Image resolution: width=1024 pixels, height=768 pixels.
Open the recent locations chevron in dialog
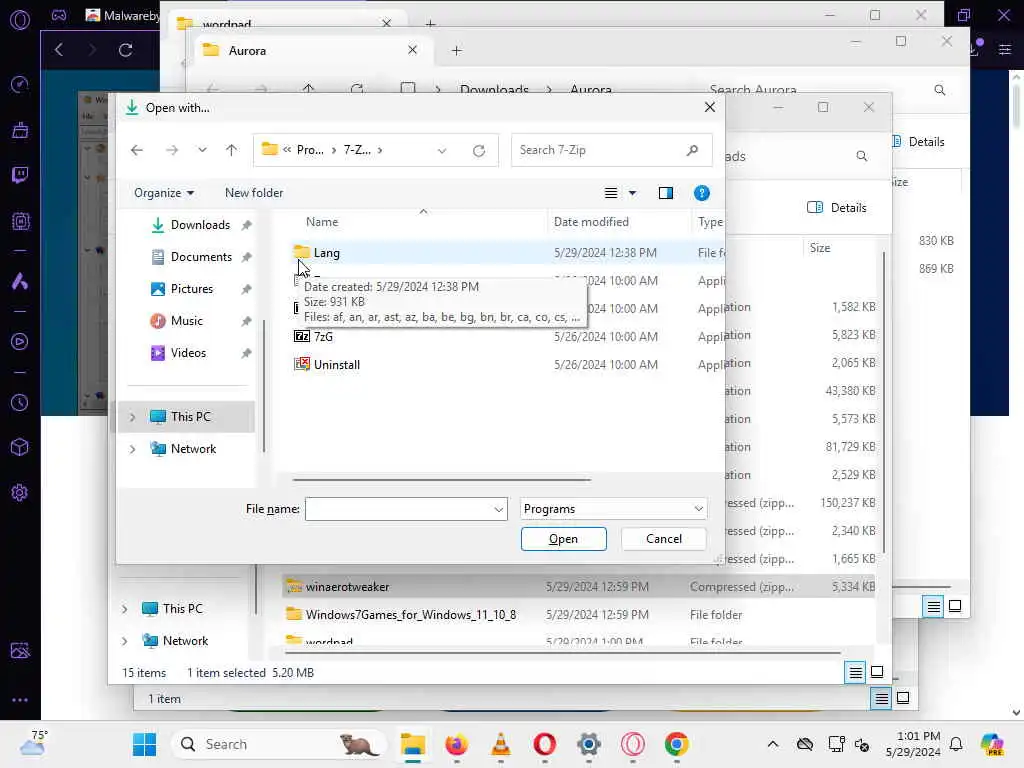tap(202, 150)
